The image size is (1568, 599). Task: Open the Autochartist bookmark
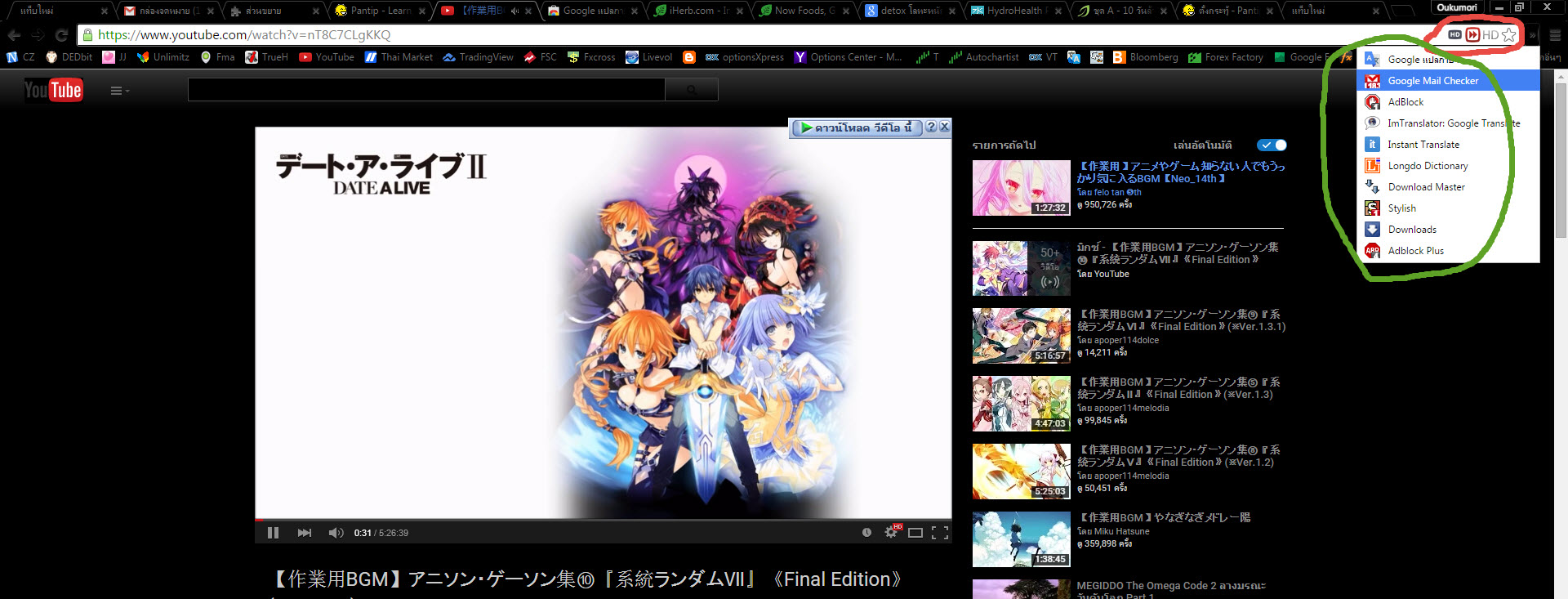pos(984,57)
